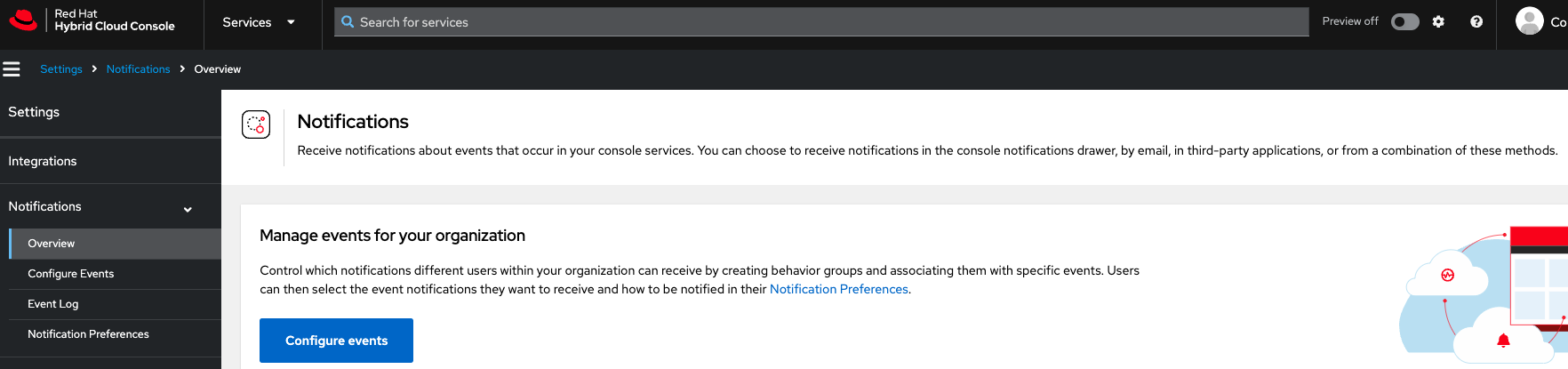
Task: Click the Red Hat logo icon
Action: tap(23, 20)
